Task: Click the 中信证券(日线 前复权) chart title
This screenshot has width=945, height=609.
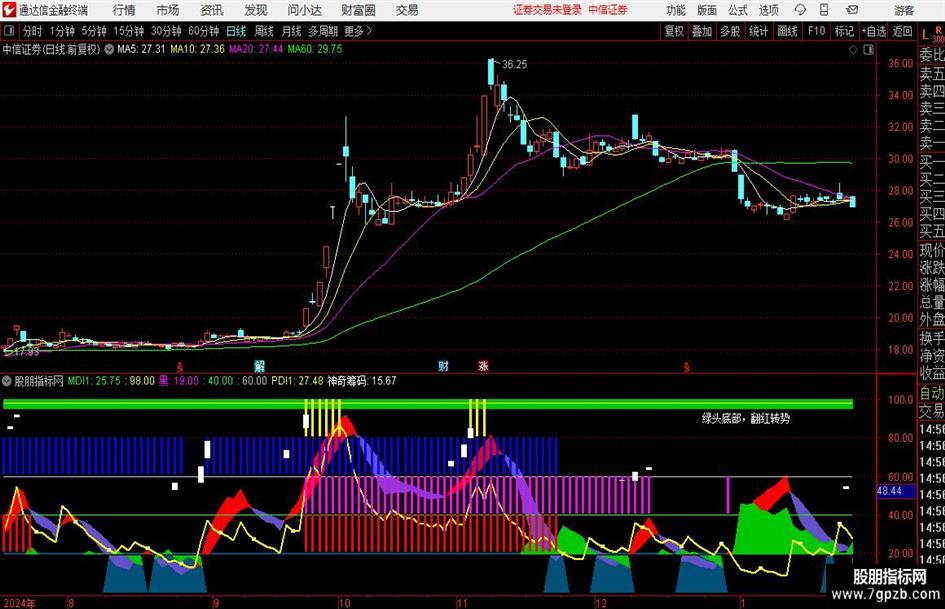Action: tap(51, 49)
